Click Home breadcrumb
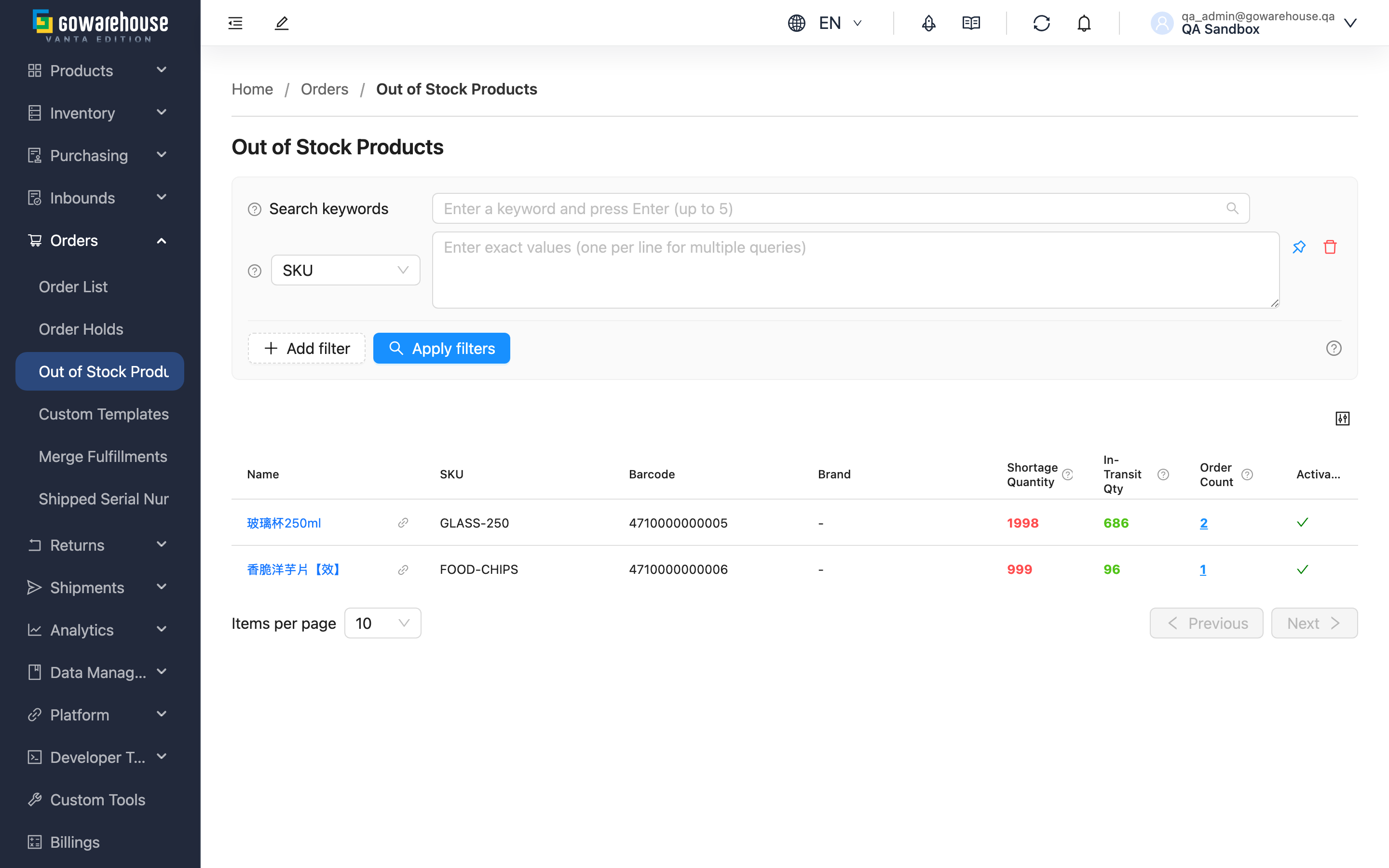This screenshot has height=868, width=1389. pyautogui.click(x=252, y=89)
